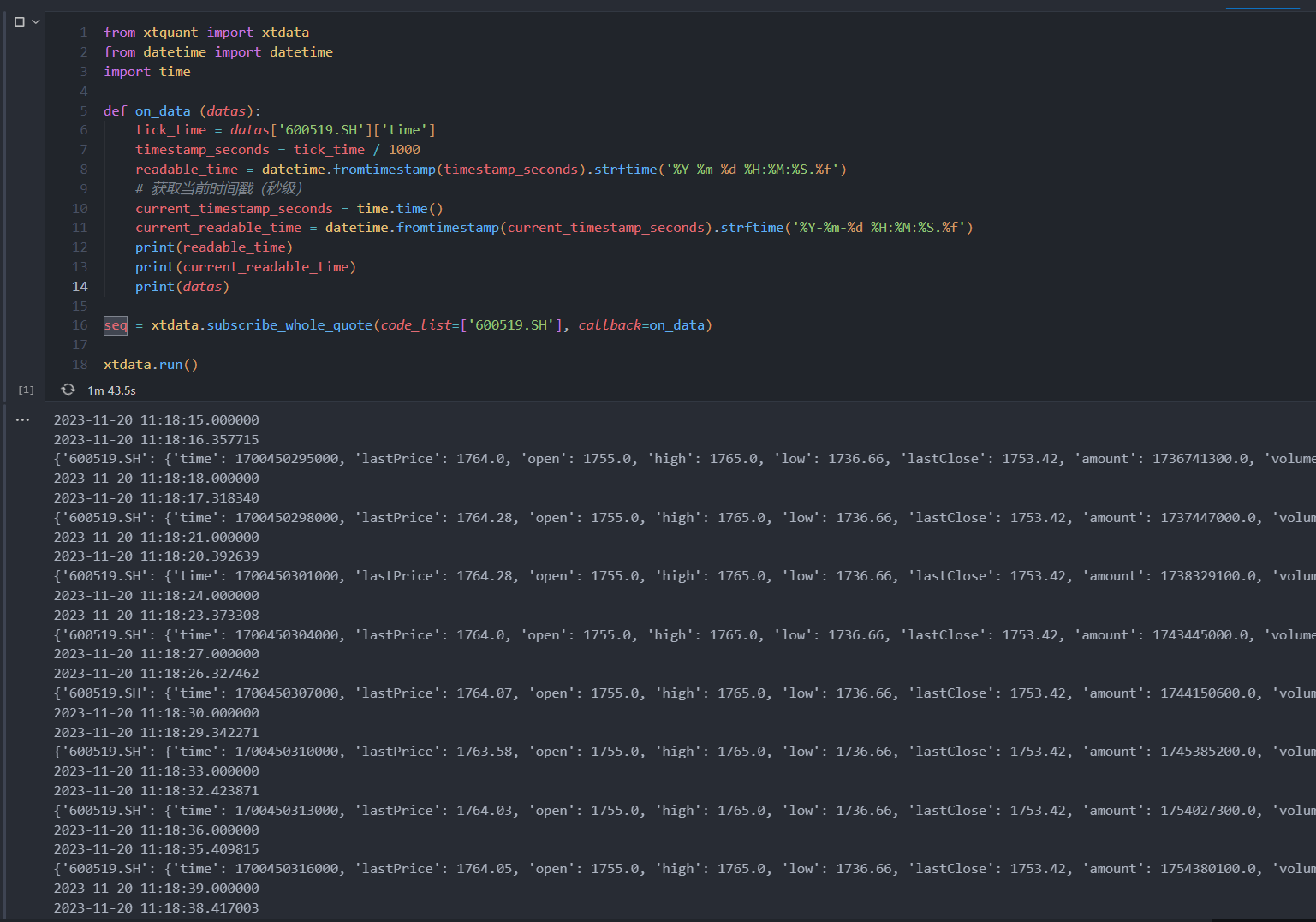1316x922 pixels.
Task: Click xtdata.run() on line 18
Action: click(x=151, y=365)
